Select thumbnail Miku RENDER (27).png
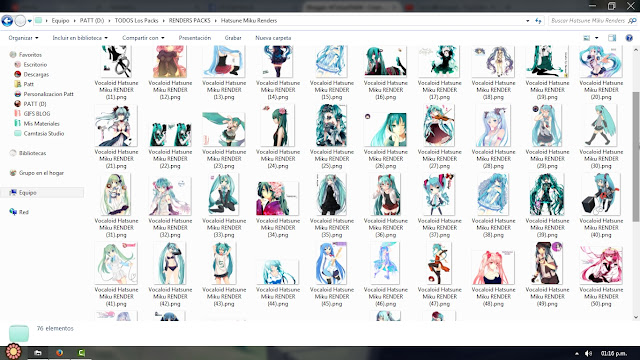This screenshot has height=360, width=640. [439, 126]
